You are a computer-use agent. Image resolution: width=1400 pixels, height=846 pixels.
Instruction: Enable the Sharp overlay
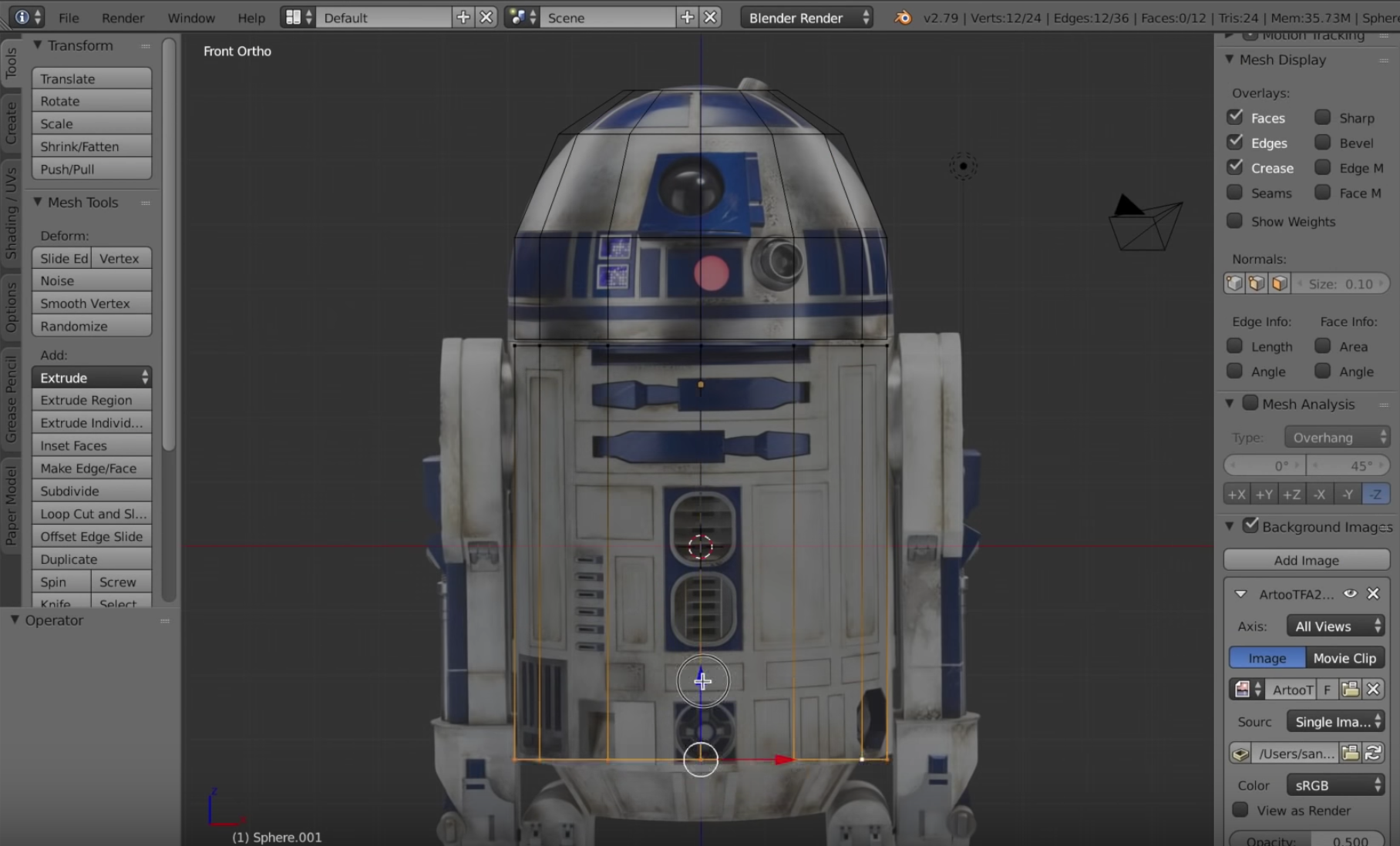point(1323,117)
